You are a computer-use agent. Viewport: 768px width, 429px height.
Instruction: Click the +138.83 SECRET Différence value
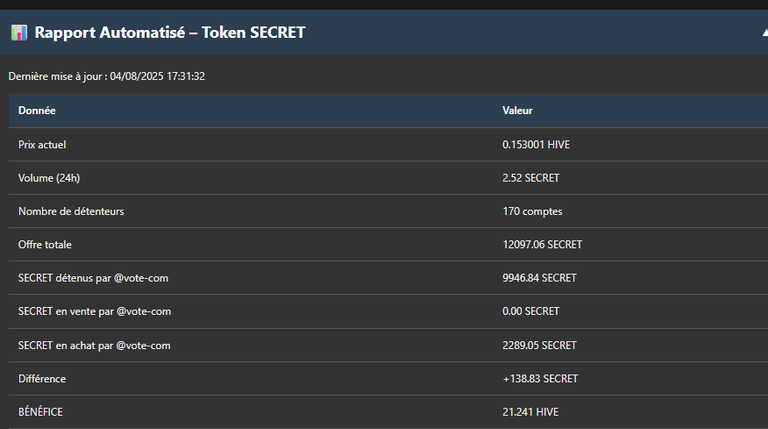click(x=540, y=379)
